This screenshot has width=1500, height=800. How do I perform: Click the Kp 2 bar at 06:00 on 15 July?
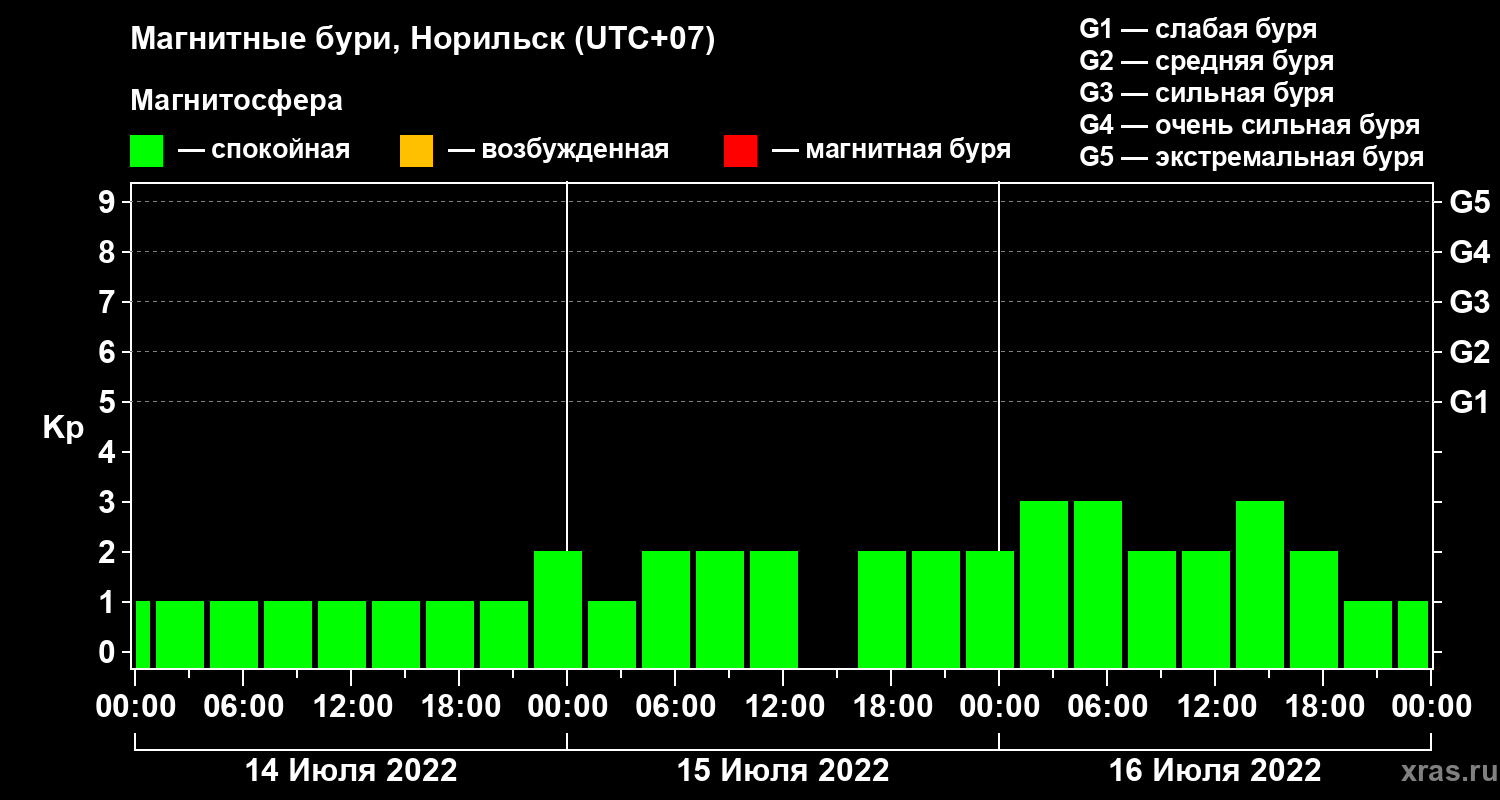tap(666, 609)
